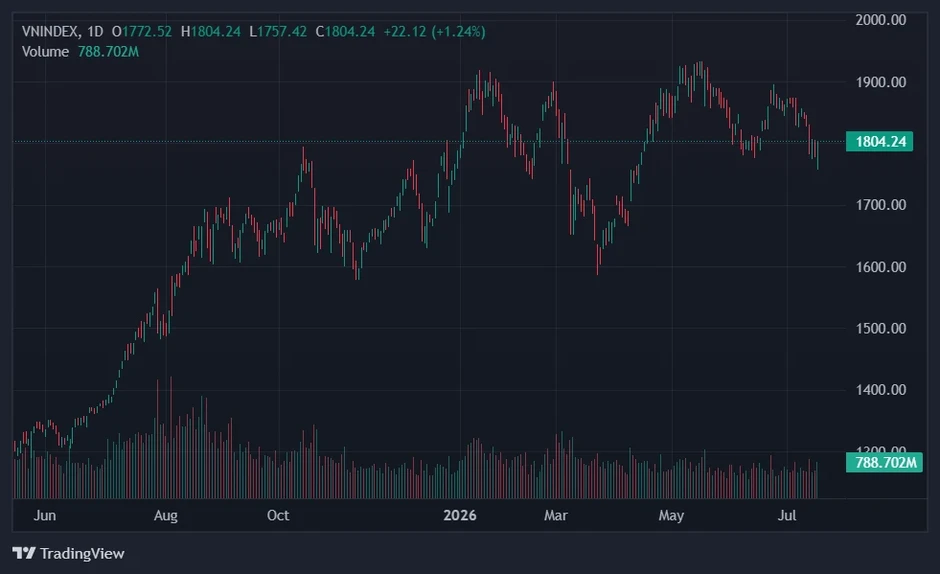Click the 1700.00 price axis label
This screenshot has height=574, width=940.
[x=881, y=205]
